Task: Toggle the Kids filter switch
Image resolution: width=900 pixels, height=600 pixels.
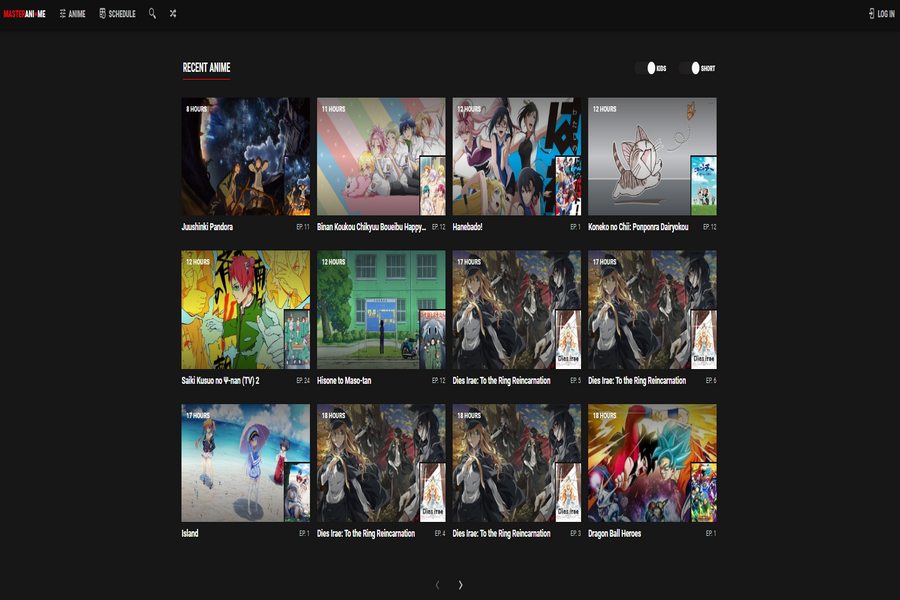Action: pos(645,68)
